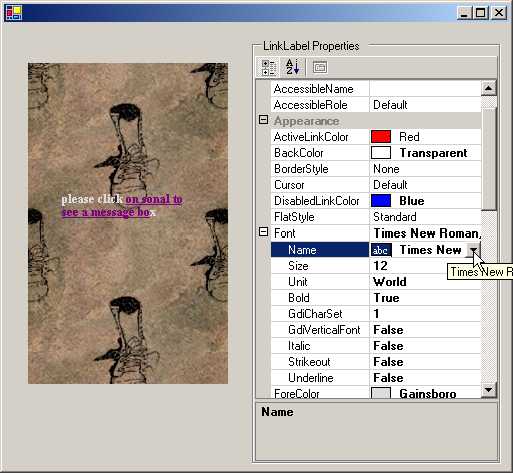Sort properties with the Alphabetical A-Z icon
Viewport: 513px width, 473px height.
293,67
